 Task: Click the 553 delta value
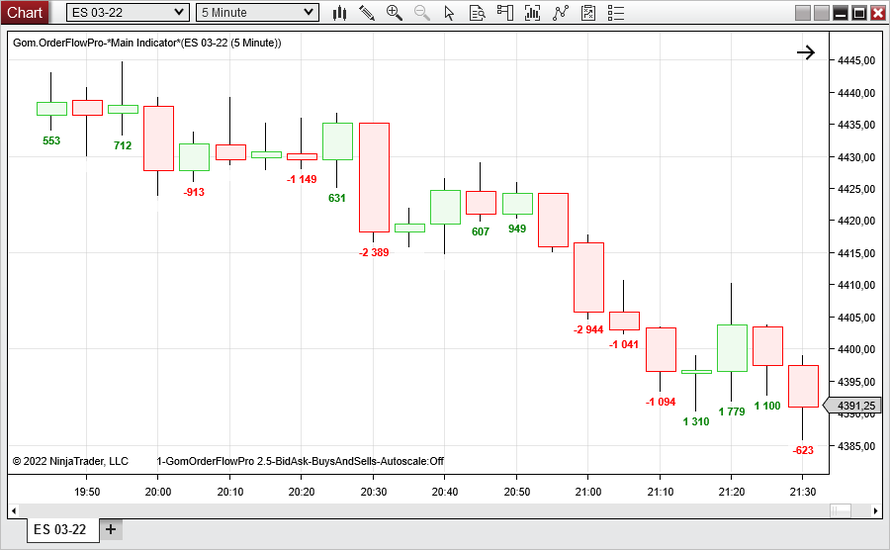(x=51, y=141)
